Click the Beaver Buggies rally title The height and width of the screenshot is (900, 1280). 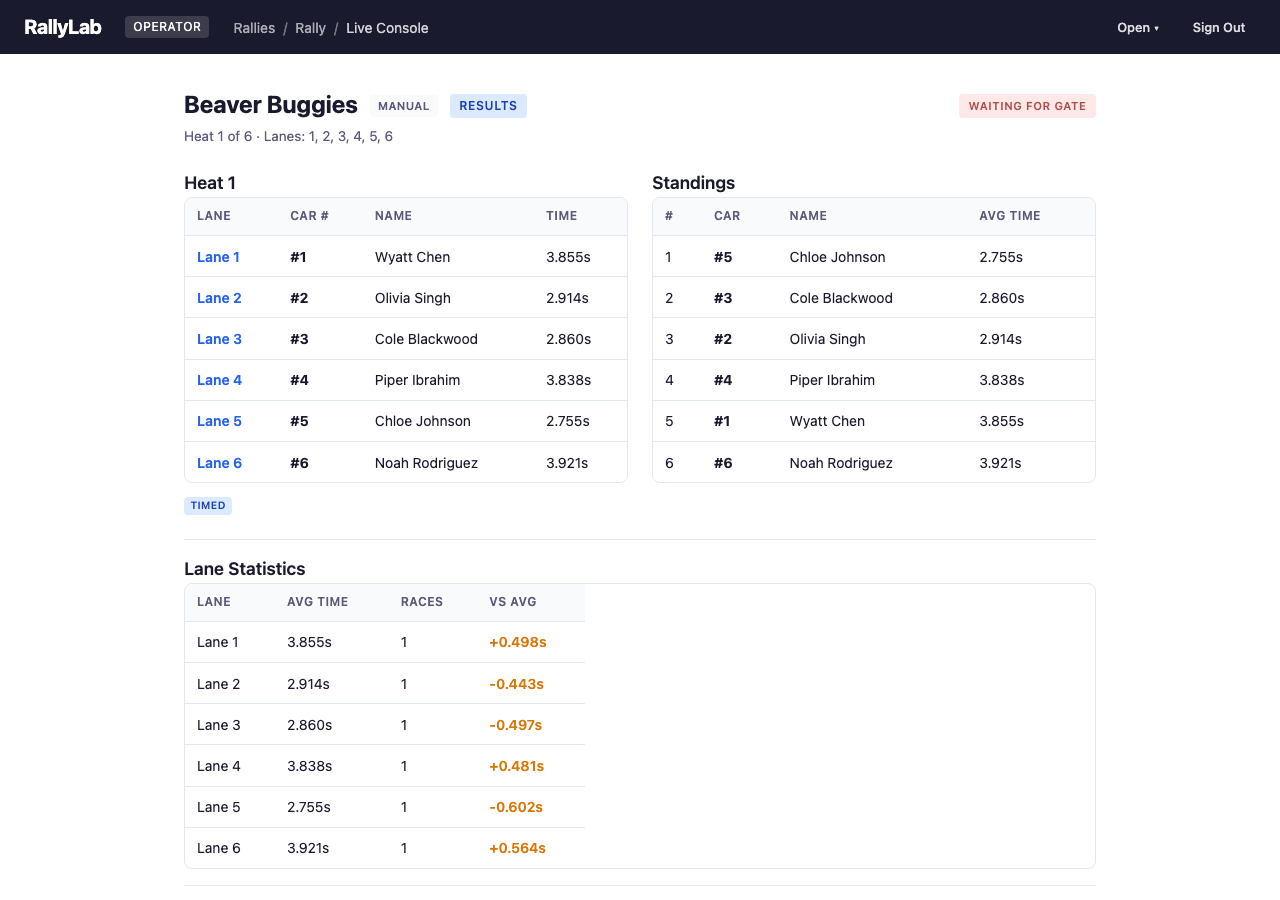pos(270,104)
